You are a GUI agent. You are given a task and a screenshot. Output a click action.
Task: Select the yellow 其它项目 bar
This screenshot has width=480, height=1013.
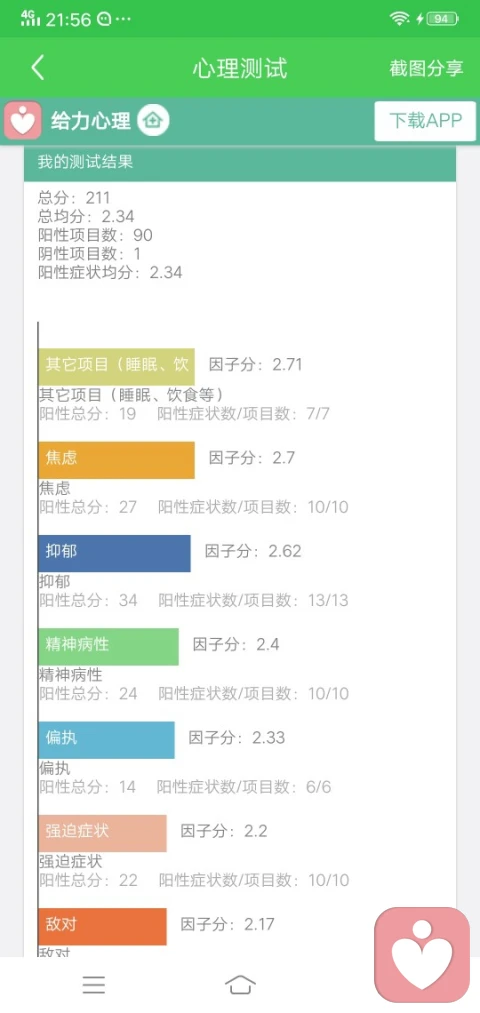[116, 364]
